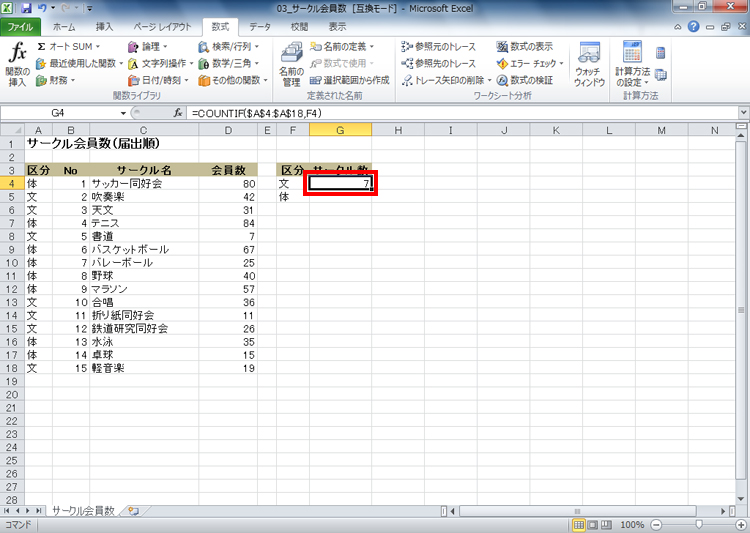The image size is (750, 533).
Task: Open Name Manager (名前の管理)
Action: click(291, 64)
